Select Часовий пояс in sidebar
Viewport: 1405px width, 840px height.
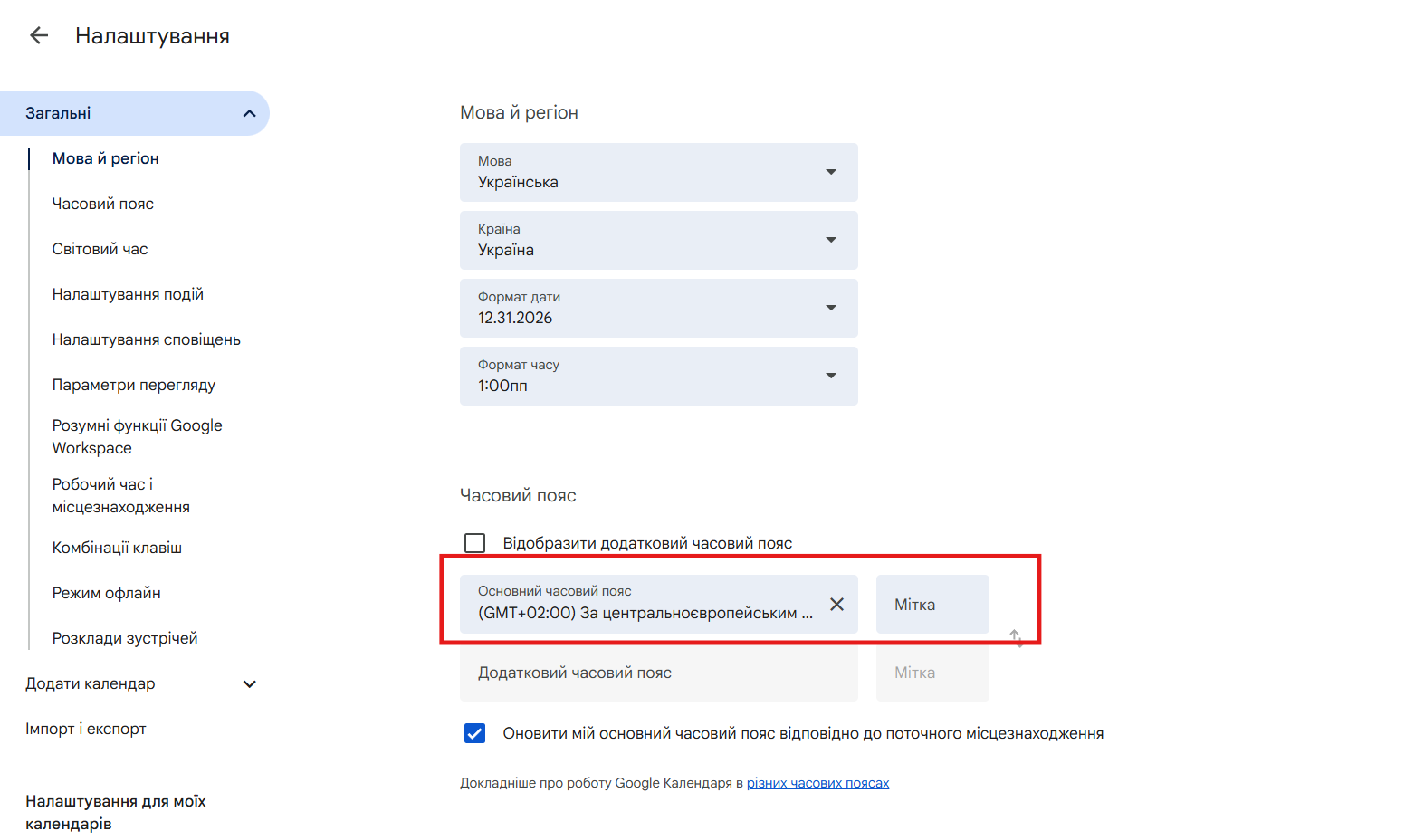pyautogui.click(x=103, y=204)
